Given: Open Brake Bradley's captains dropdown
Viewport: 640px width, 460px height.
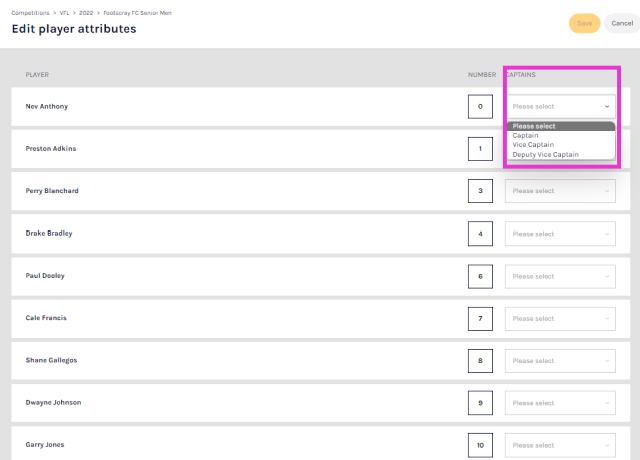Looking at the screenshot, I should (x=560, y=234).
